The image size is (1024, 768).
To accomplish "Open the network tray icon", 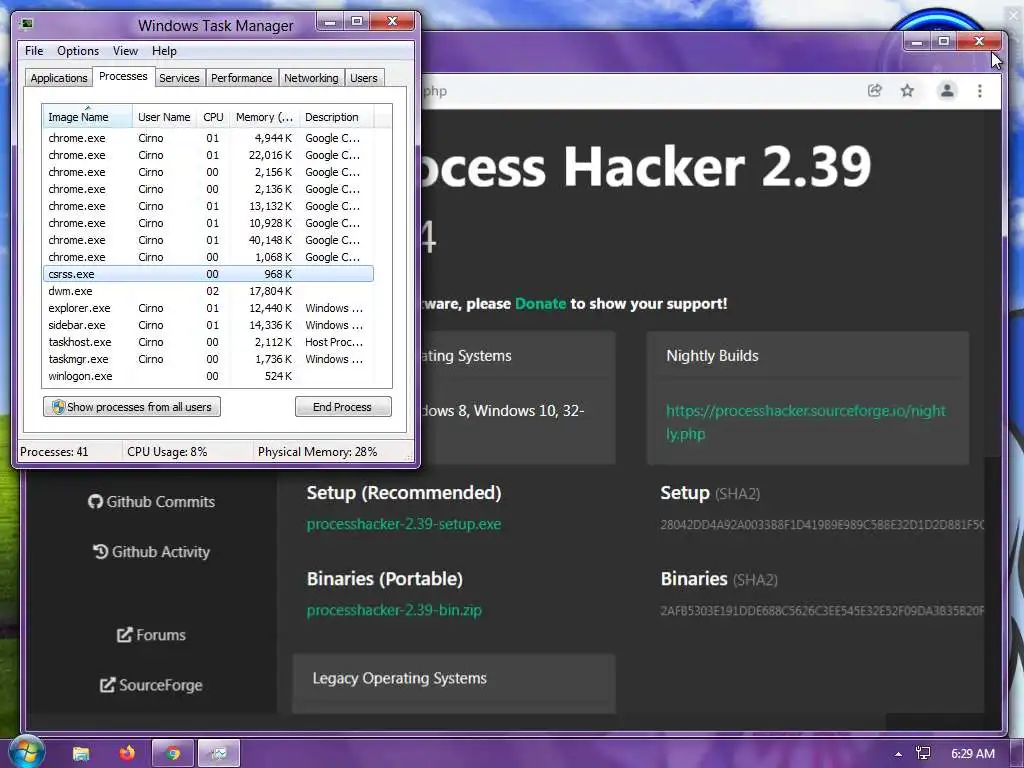I will [923, 753].
